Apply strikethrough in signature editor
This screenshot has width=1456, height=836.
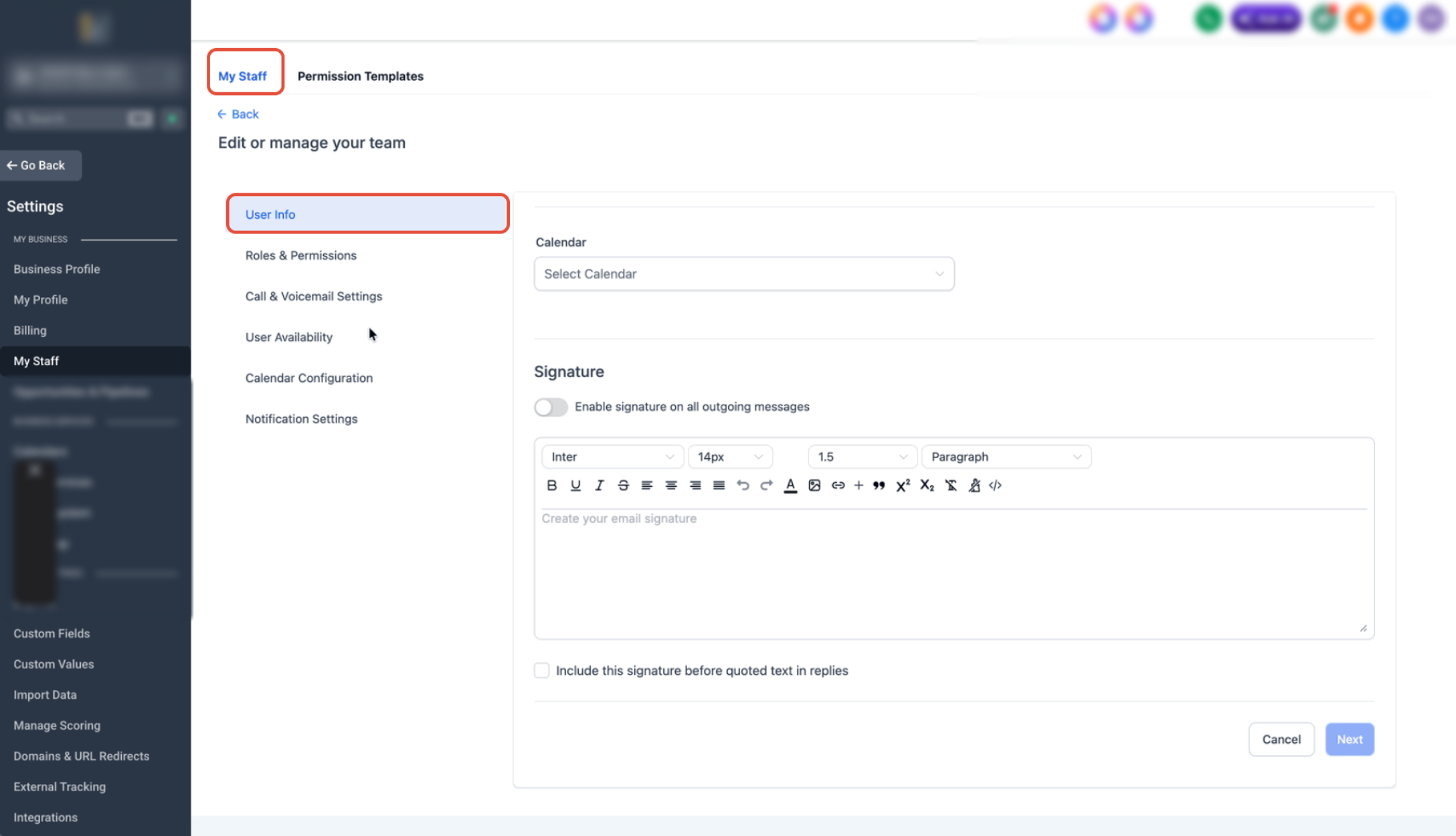[623, 486]
